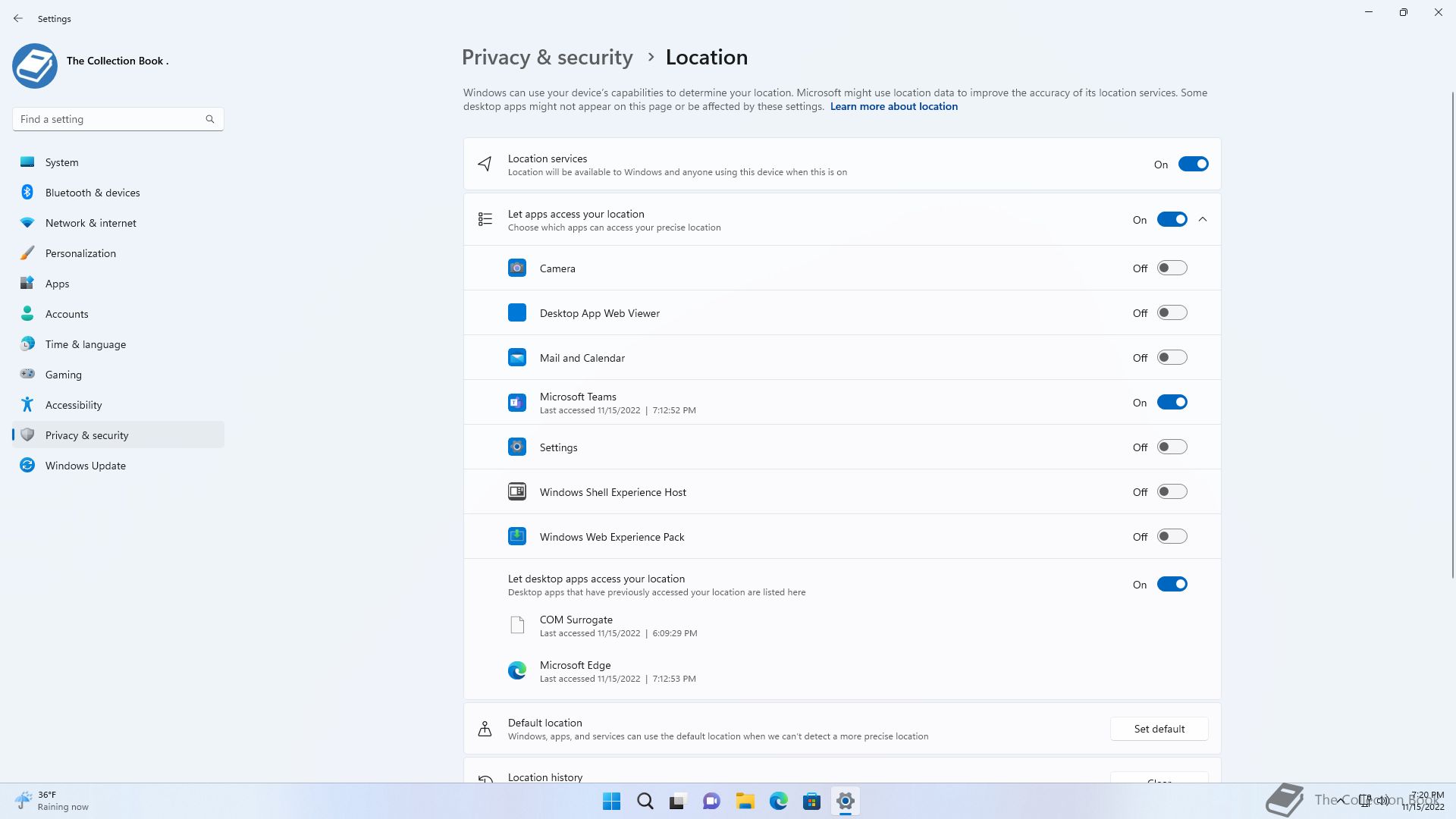Click Microsoft Edge last accessed 7:12:53 PM text
Image resolution: width=1456 pixels, height=819 pixels.
pos(617,679)
